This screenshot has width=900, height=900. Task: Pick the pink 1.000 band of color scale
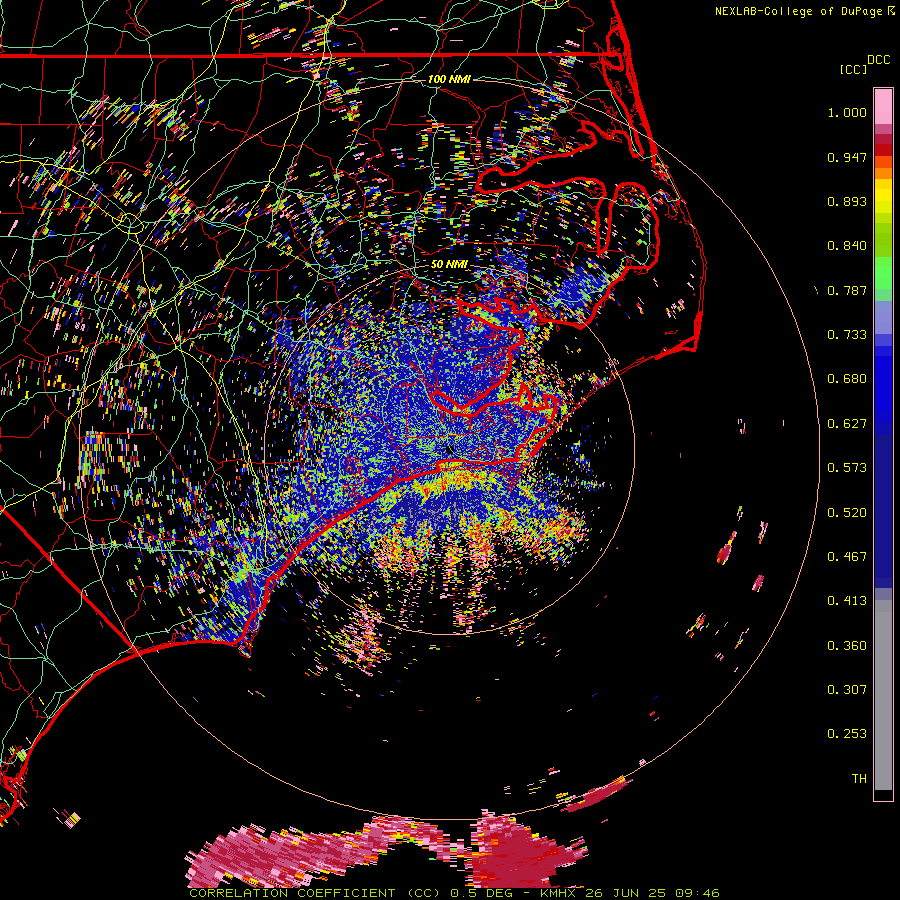[883, 107]
